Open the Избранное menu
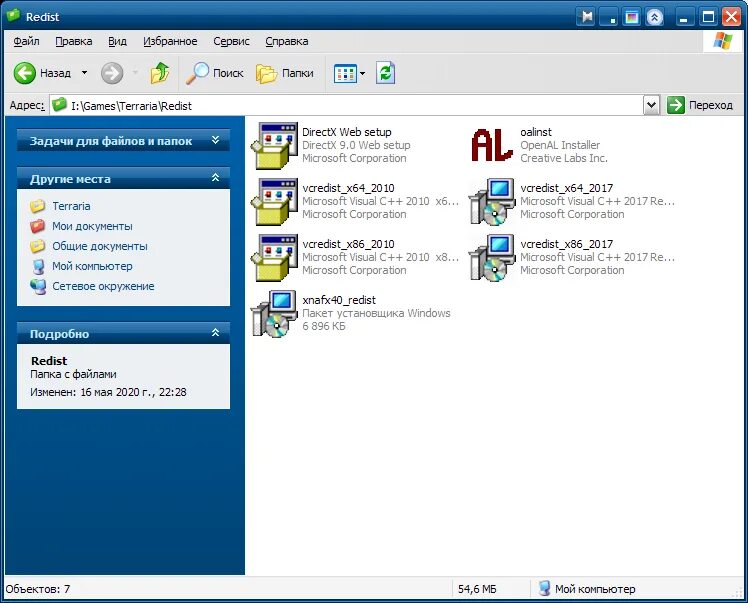The width and height of the screenshot is (748, 603). pyautogui.click(x=170, y=42)
